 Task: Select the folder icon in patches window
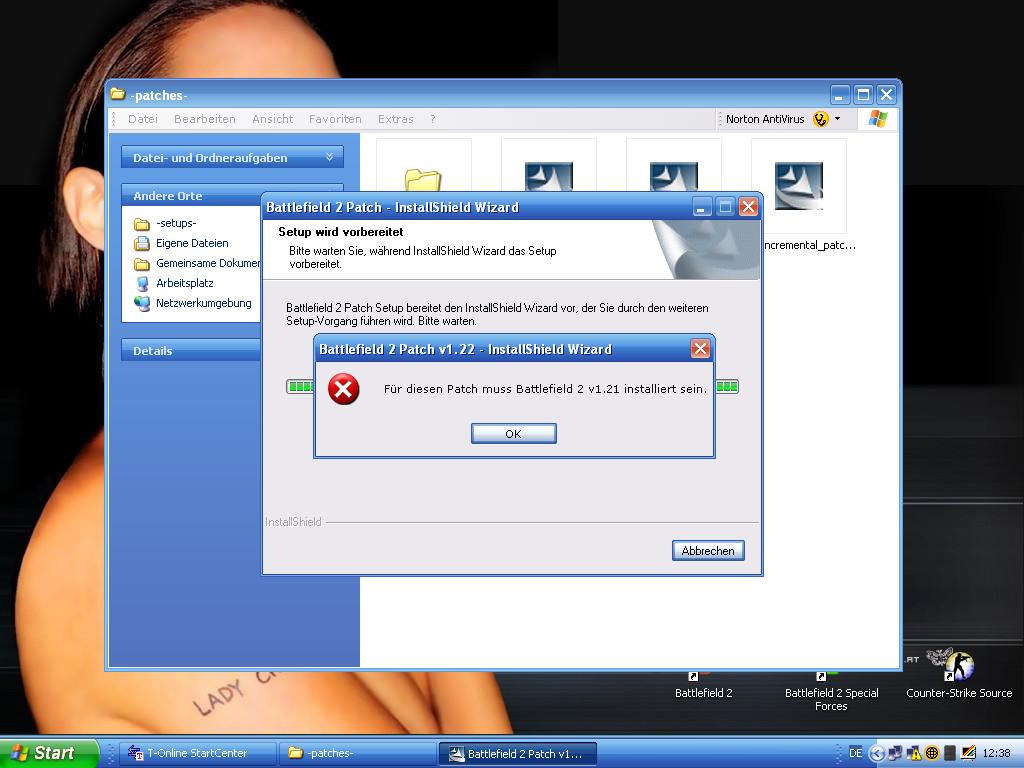click(x=423, y=179)
